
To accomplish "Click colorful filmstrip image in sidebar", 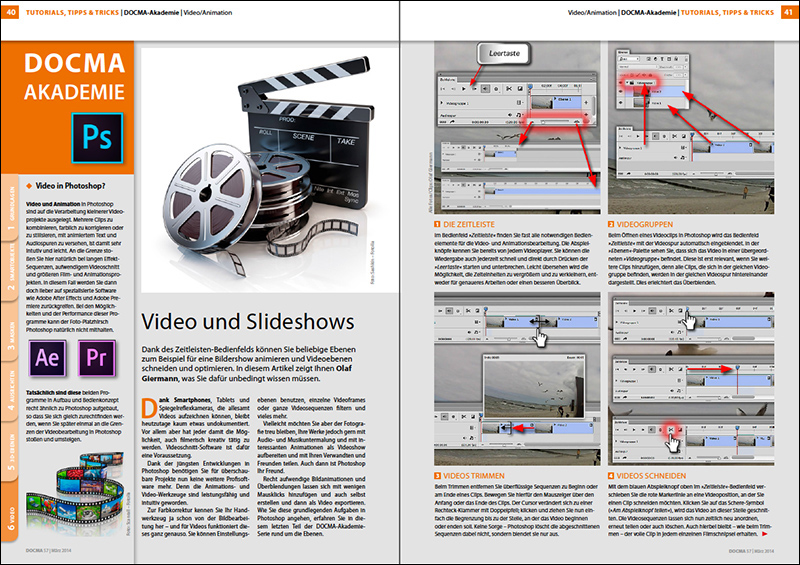I will coord(75,493).
